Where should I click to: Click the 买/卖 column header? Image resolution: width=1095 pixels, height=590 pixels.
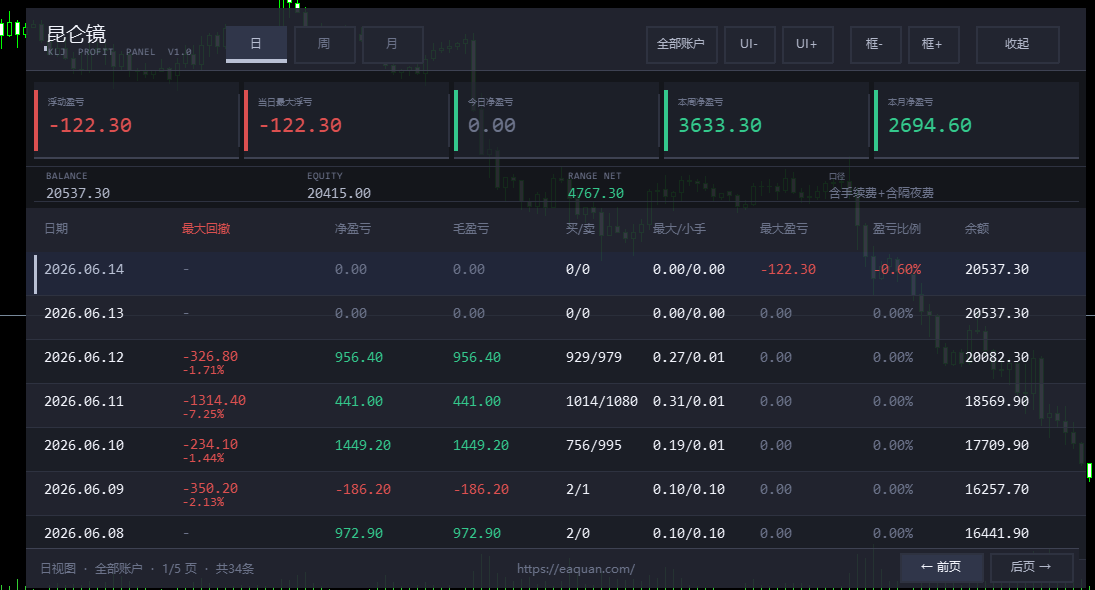[580, 229]
